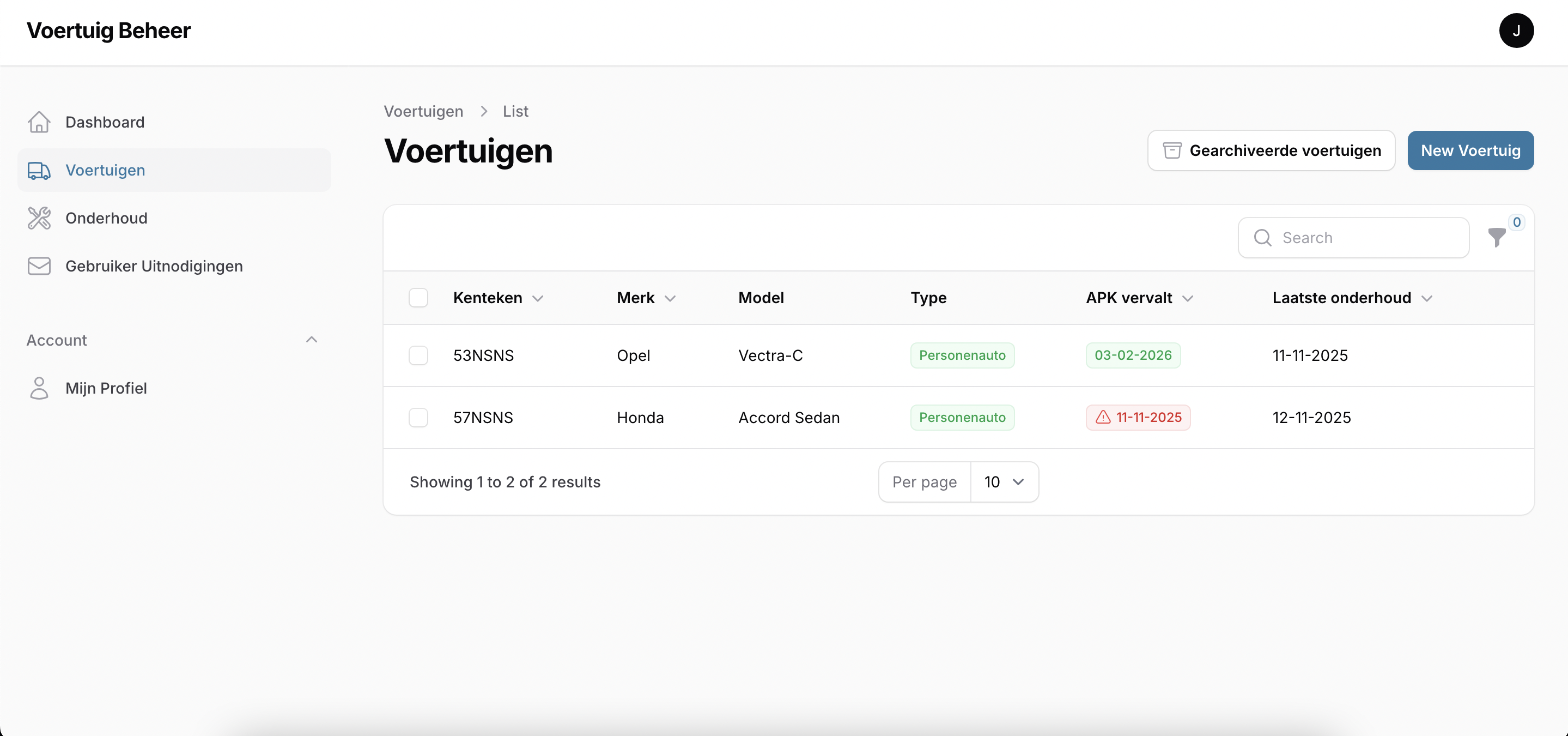Sort by Kenteken using its chevron
The height and width of the screenshot is (736, 1568).
[x=538, y=299]
